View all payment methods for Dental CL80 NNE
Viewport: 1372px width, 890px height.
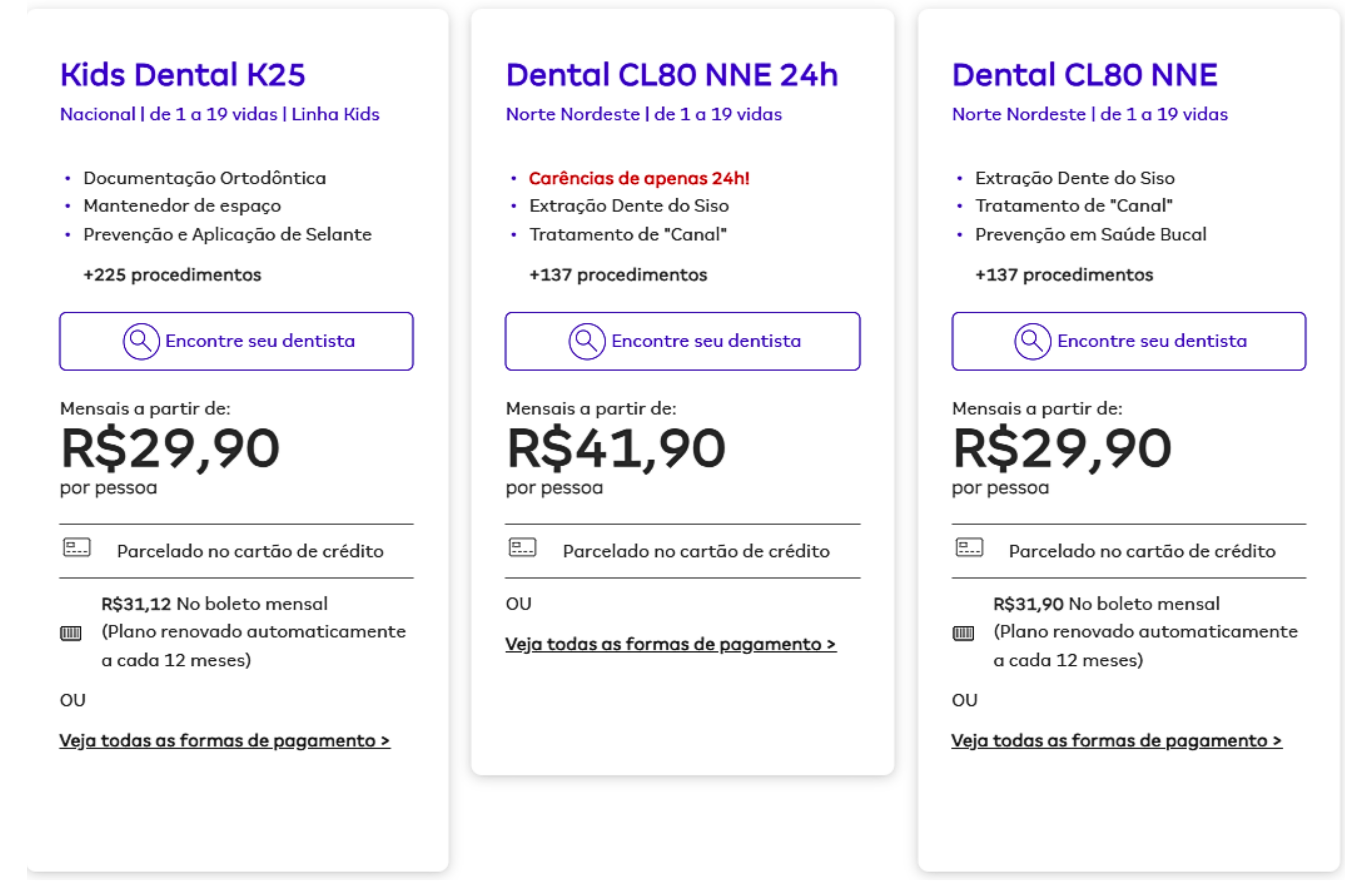tap(1117, 741)
